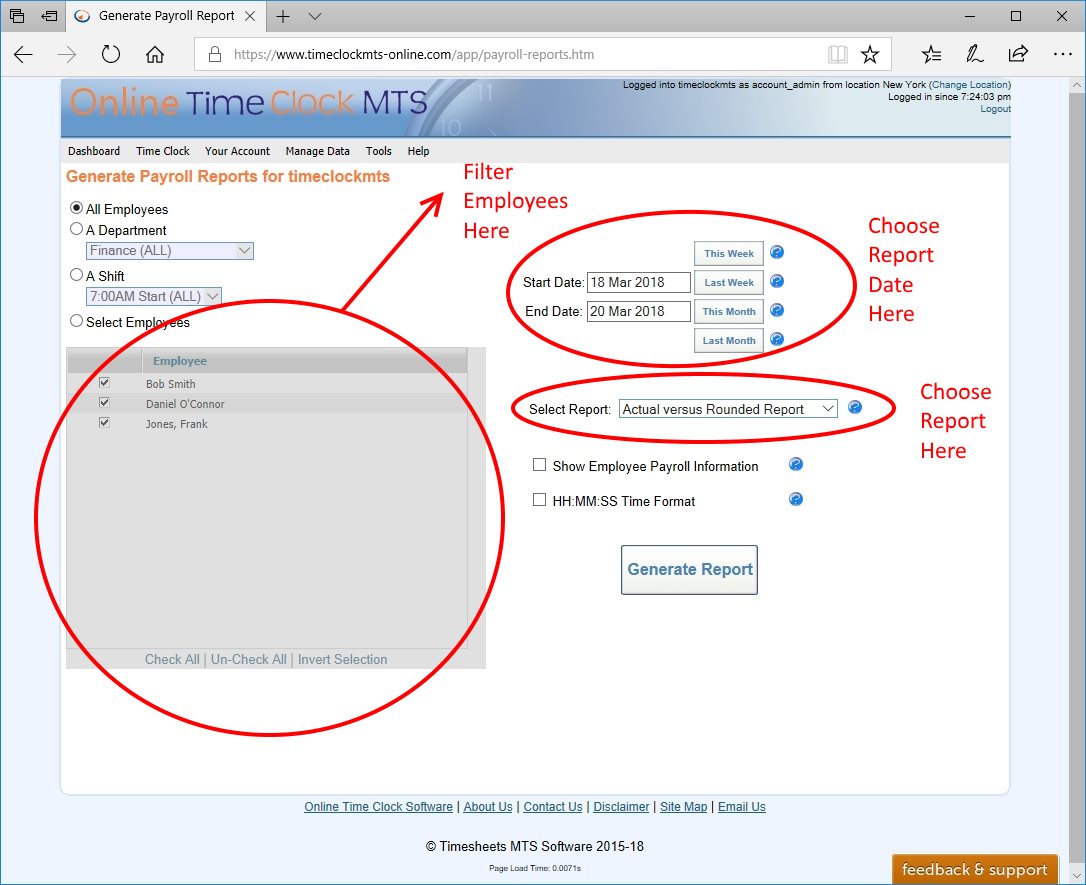Click the help icon beside Last Week

pyautogui.click(x=777, y=281)
